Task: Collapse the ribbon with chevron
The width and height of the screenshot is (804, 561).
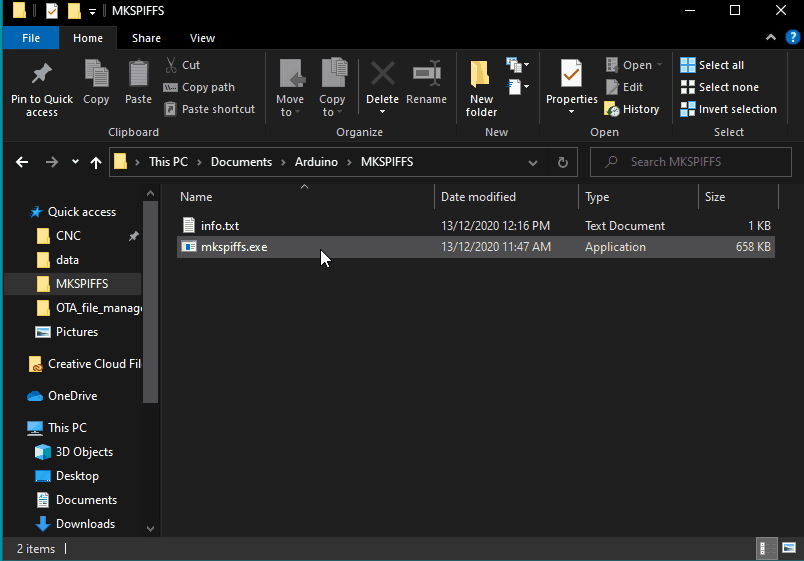Action: point(771,37)
